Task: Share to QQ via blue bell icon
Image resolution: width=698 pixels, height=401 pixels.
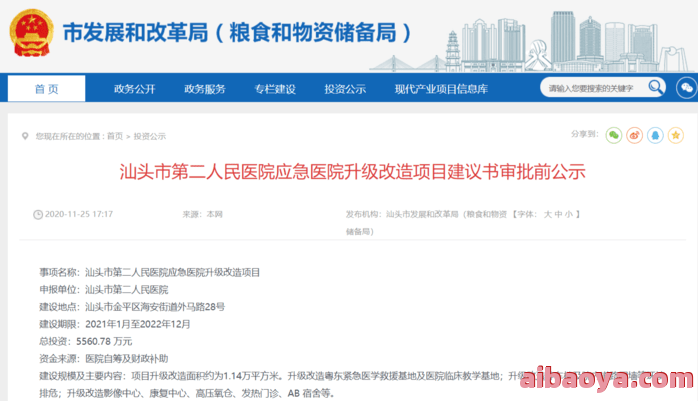Action: (655, 135)
